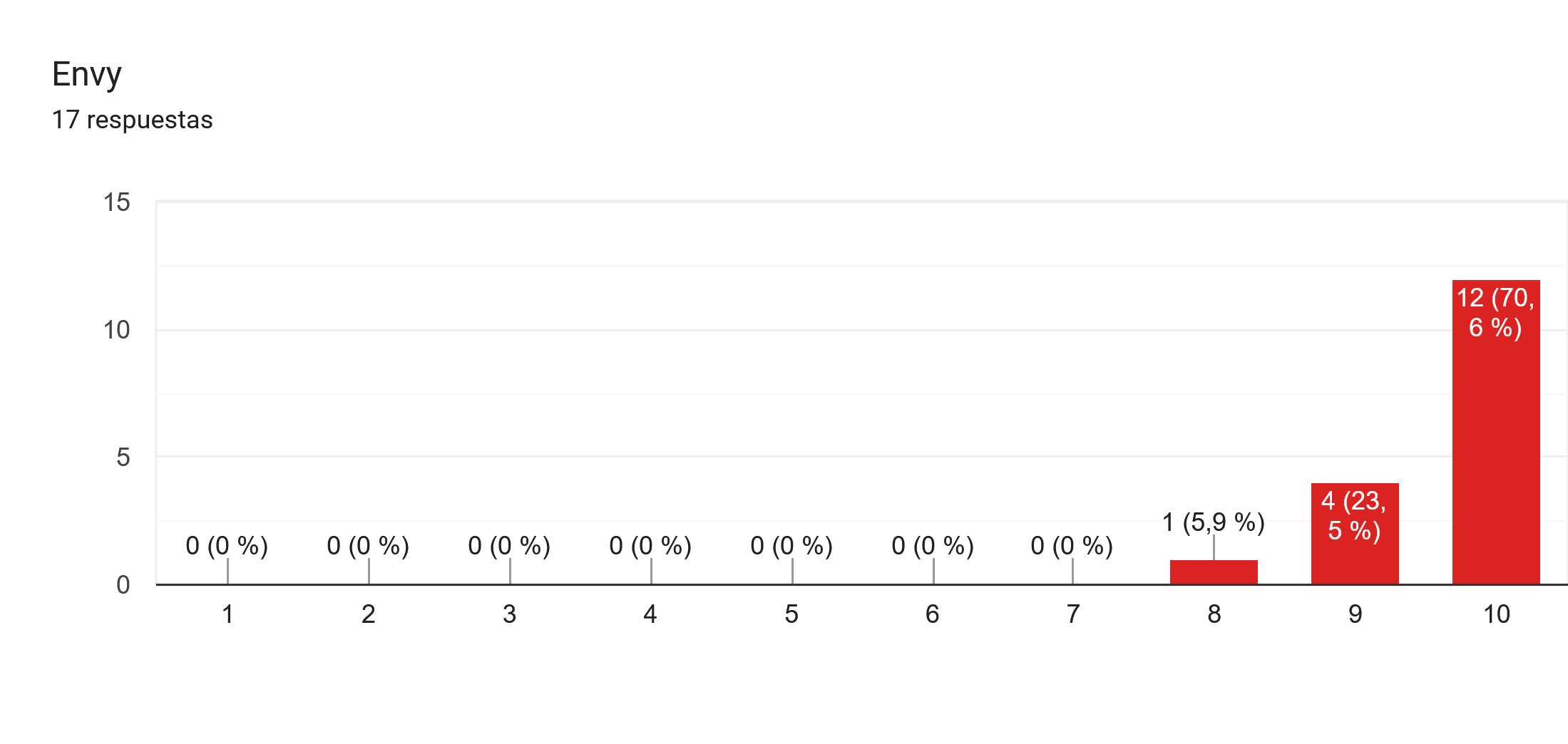Click the 1 (5,9 %) data label
The image size is (1568, 744).
[x=1214, y=522]
